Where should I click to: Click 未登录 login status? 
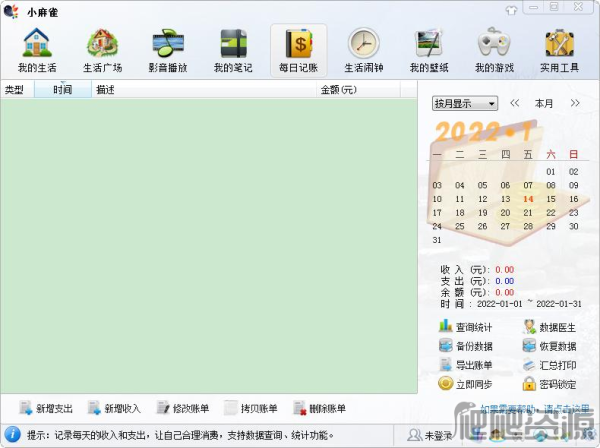[x=429, y=435]
